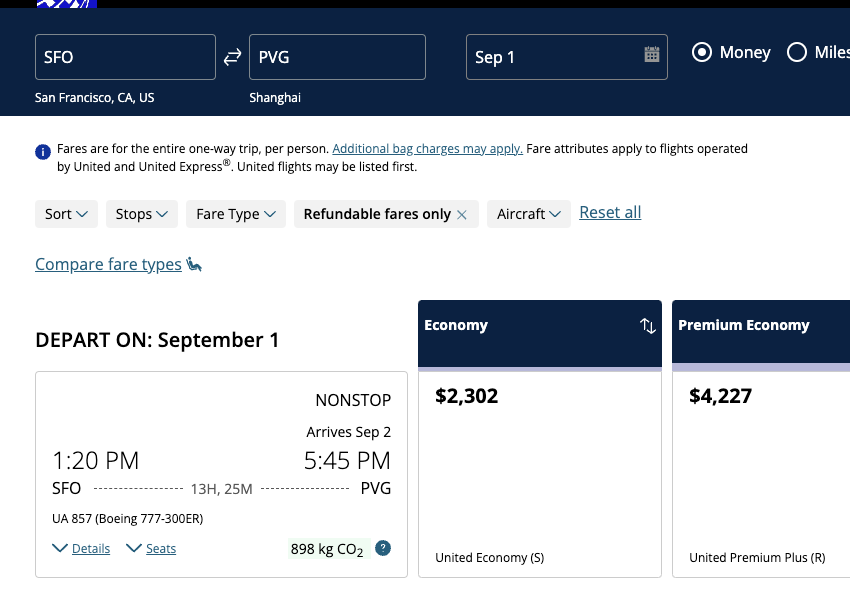Viewport: 850px width, 610px height.
Task: Expand flight Details for UA 857
Action: coord(82,548)
